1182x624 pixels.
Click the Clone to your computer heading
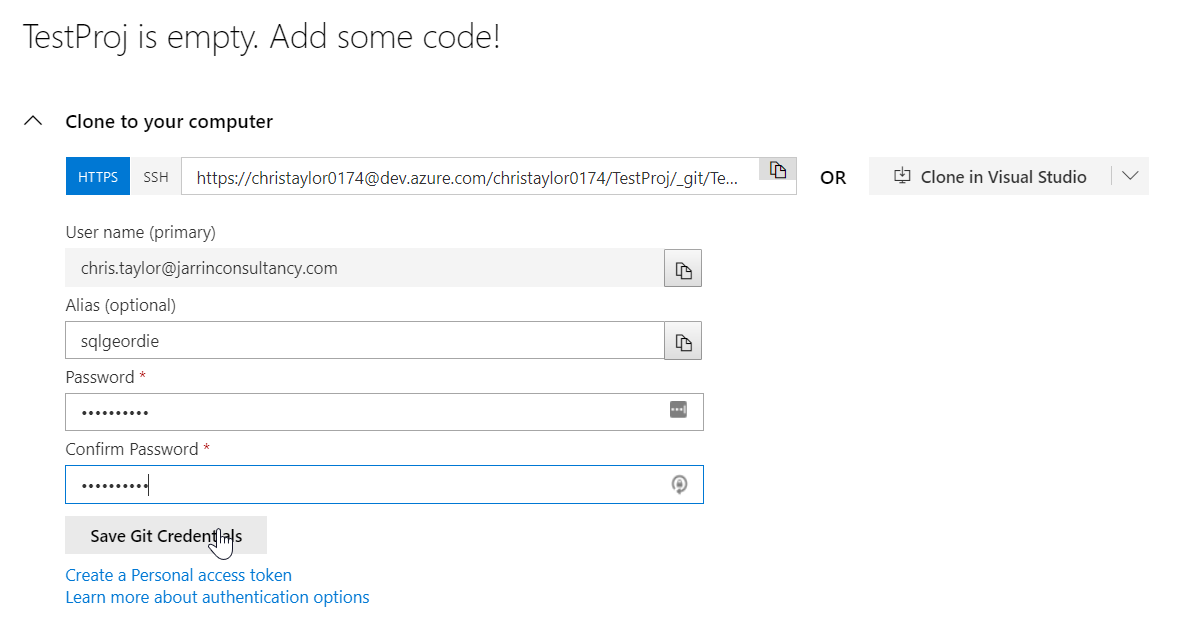pos(169,121)
